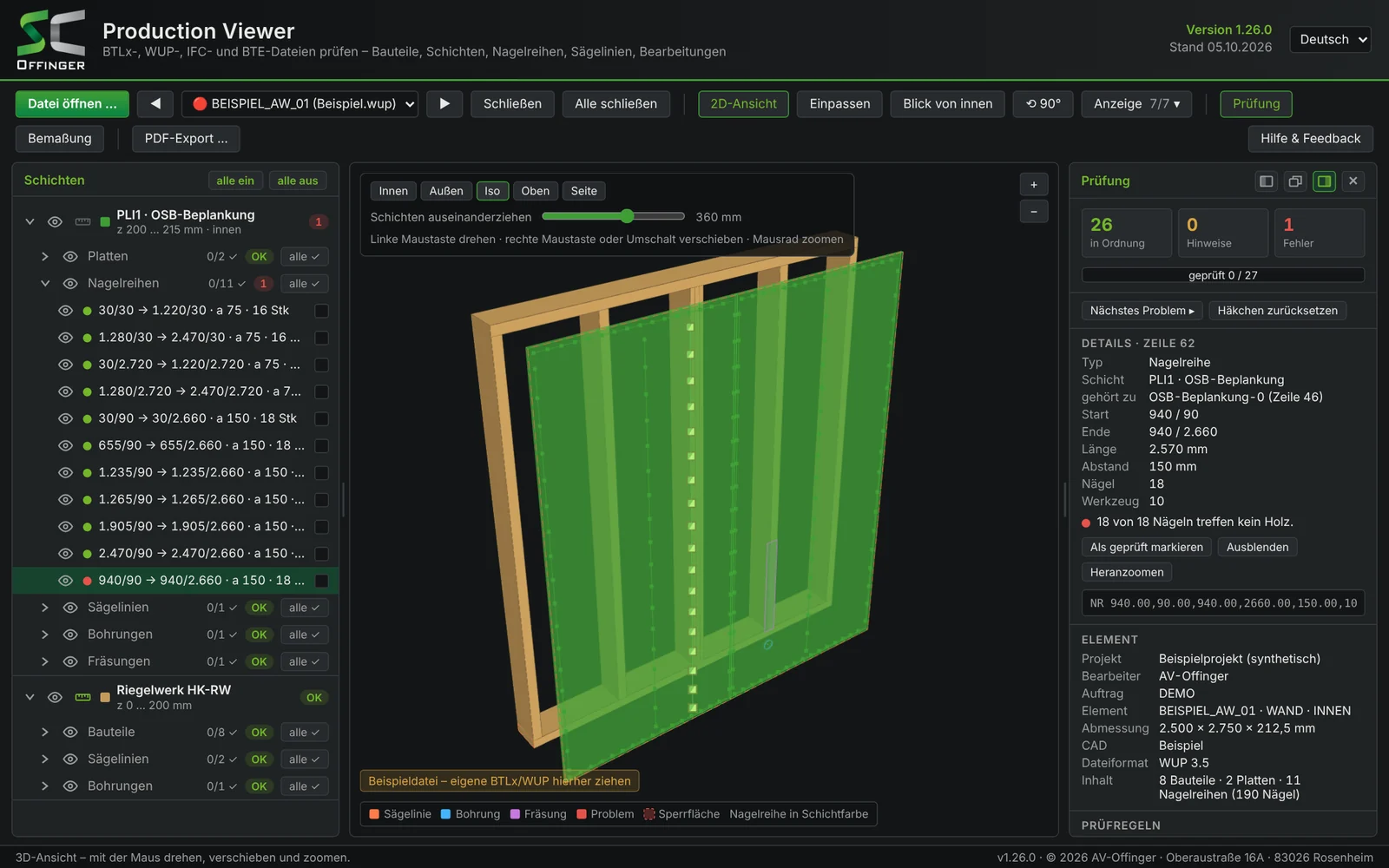Click the SC Offinger logo
Viewport: 1389px width, 868px height.
51,39
